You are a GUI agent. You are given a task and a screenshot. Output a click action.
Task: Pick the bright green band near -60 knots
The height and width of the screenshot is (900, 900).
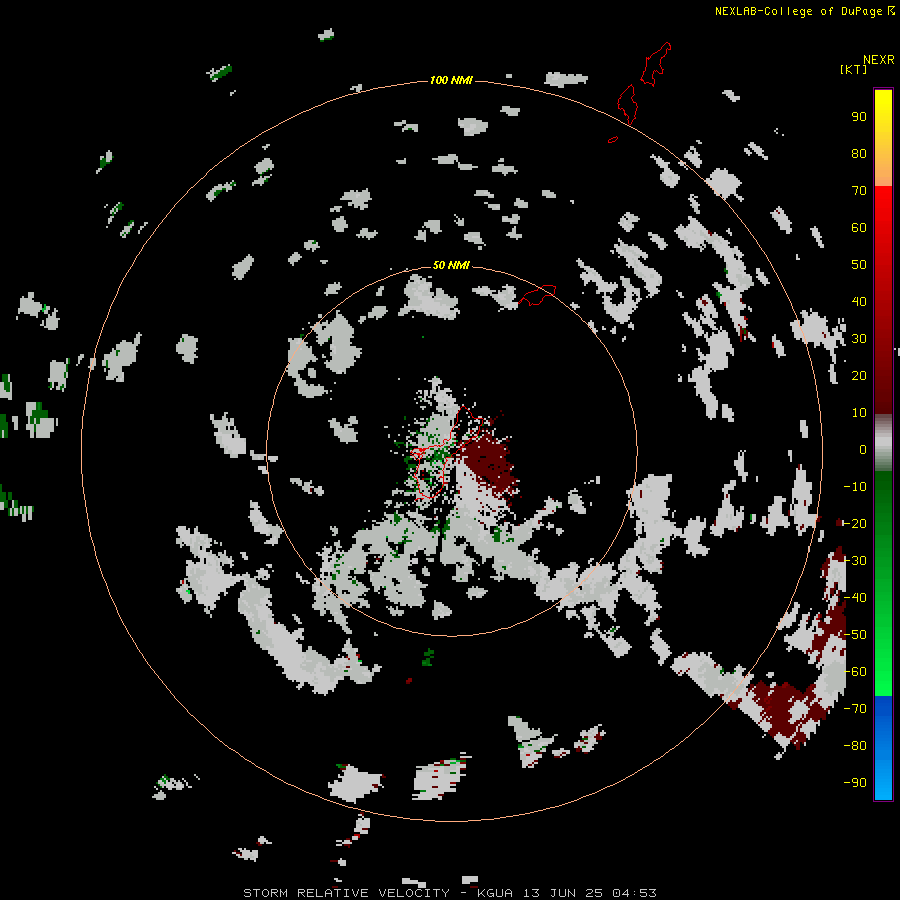point(883,669)
